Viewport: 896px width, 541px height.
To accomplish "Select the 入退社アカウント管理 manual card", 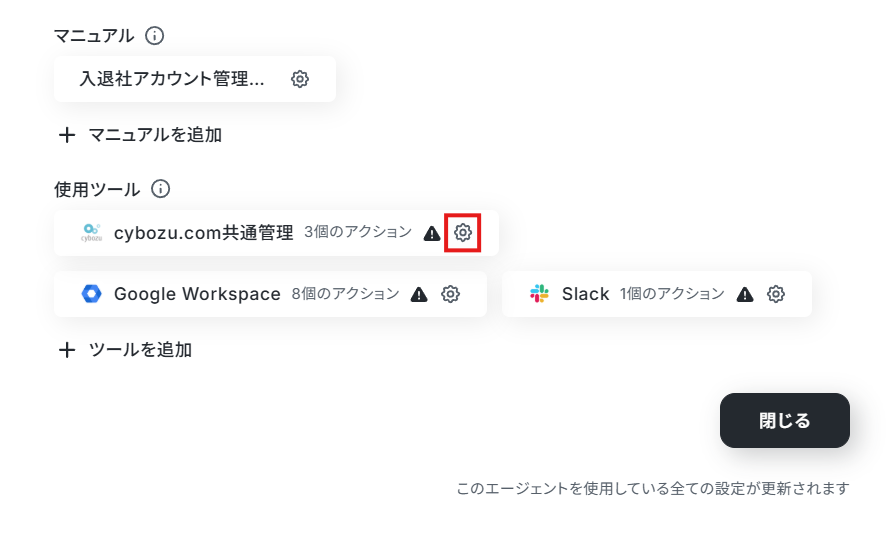I will coord(195,79).
